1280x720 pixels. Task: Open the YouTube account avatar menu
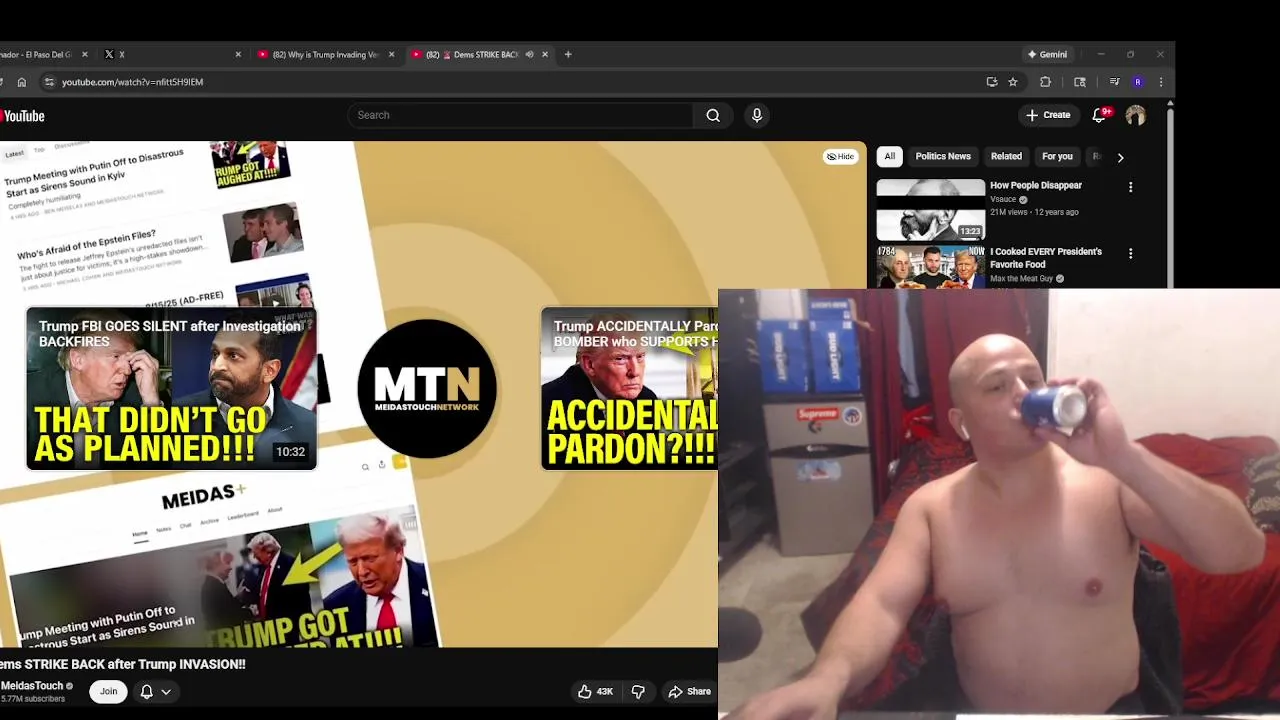point(1135,115)
